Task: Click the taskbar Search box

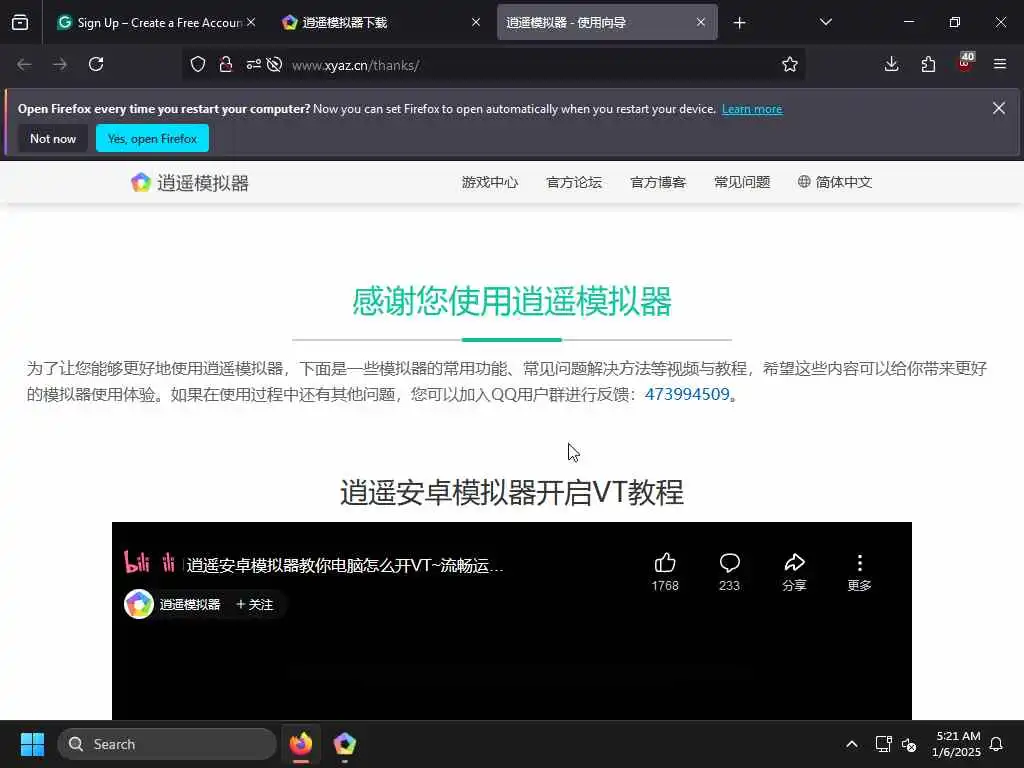Action: (x=167, y=744)
